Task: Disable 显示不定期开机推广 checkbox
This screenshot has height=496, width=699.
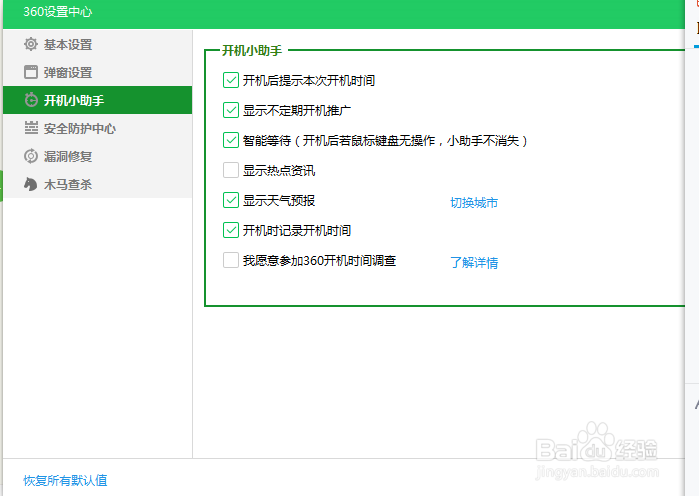Action: point(231,110)
